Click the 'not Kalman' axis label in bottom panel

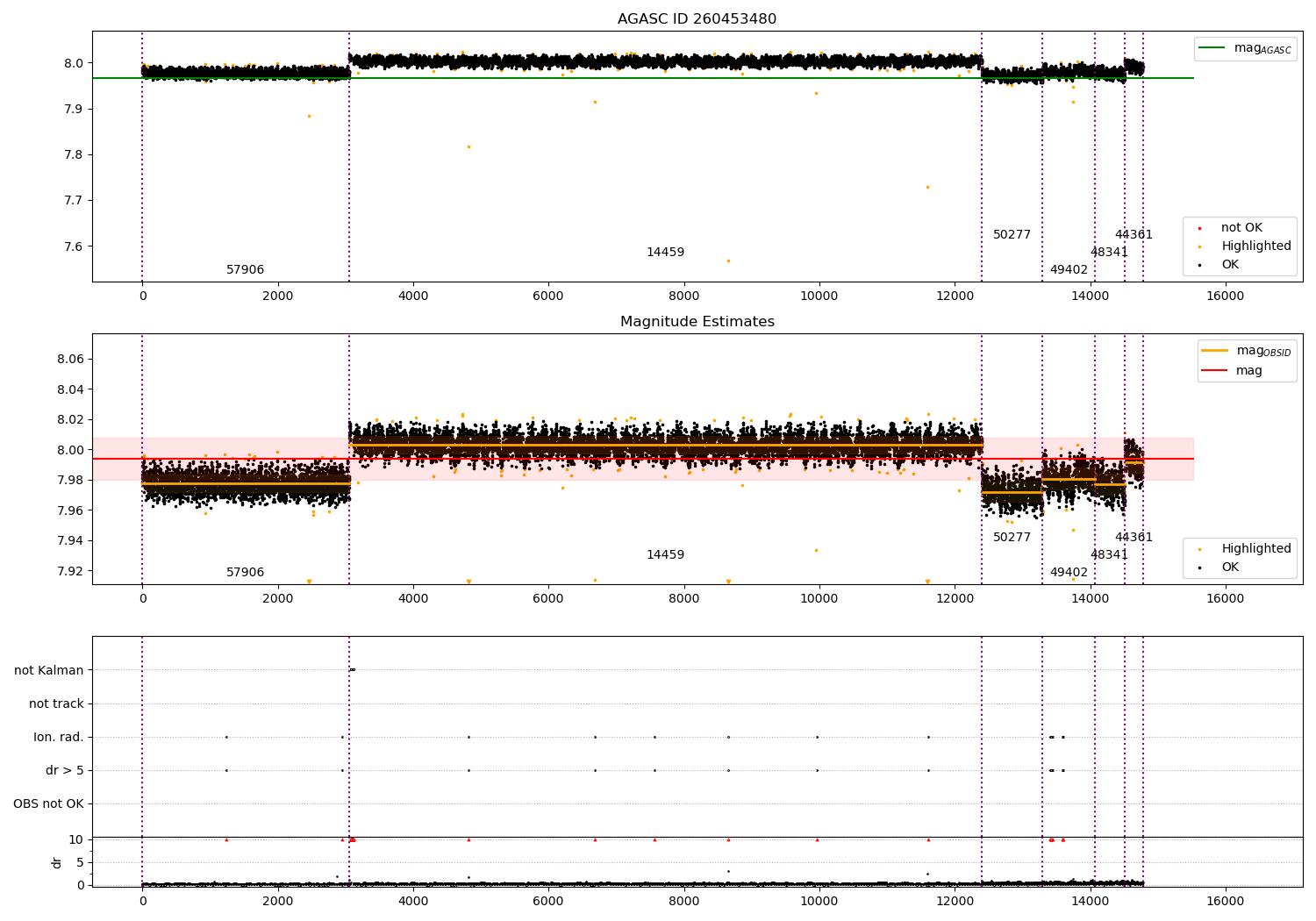coord(49,671)
